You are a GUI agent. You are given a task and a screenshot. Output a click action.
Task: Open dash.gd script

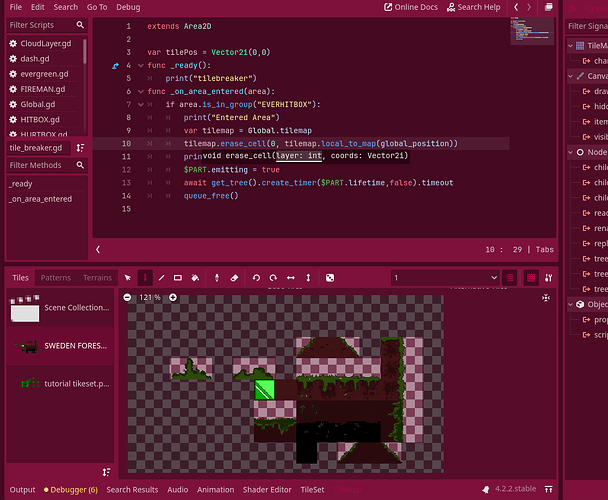tap(45, 59)
